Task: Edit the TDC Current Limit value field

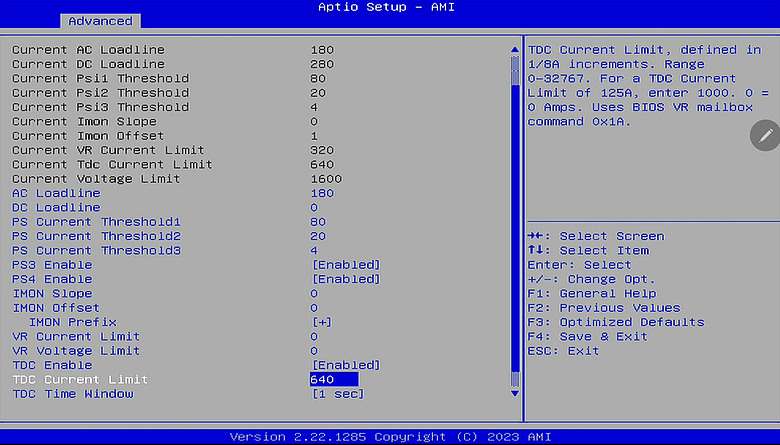Action: 334,379
